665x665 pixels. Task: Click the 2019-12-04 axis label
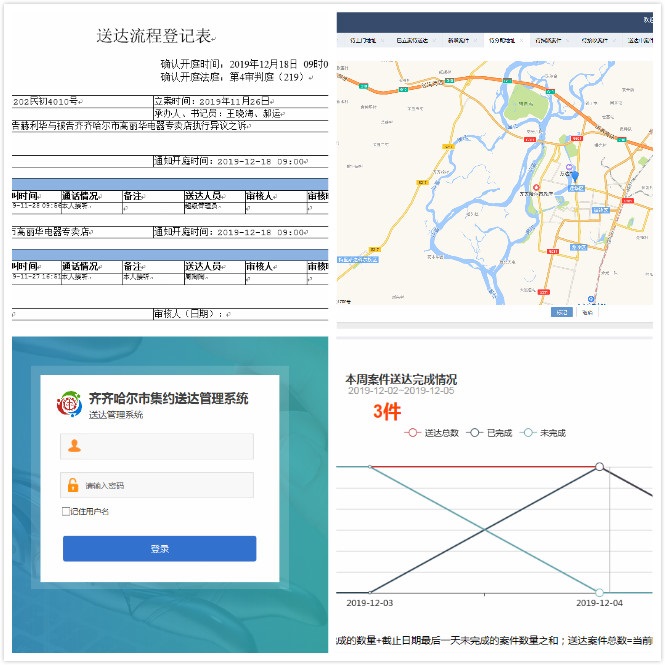point(599,603)
